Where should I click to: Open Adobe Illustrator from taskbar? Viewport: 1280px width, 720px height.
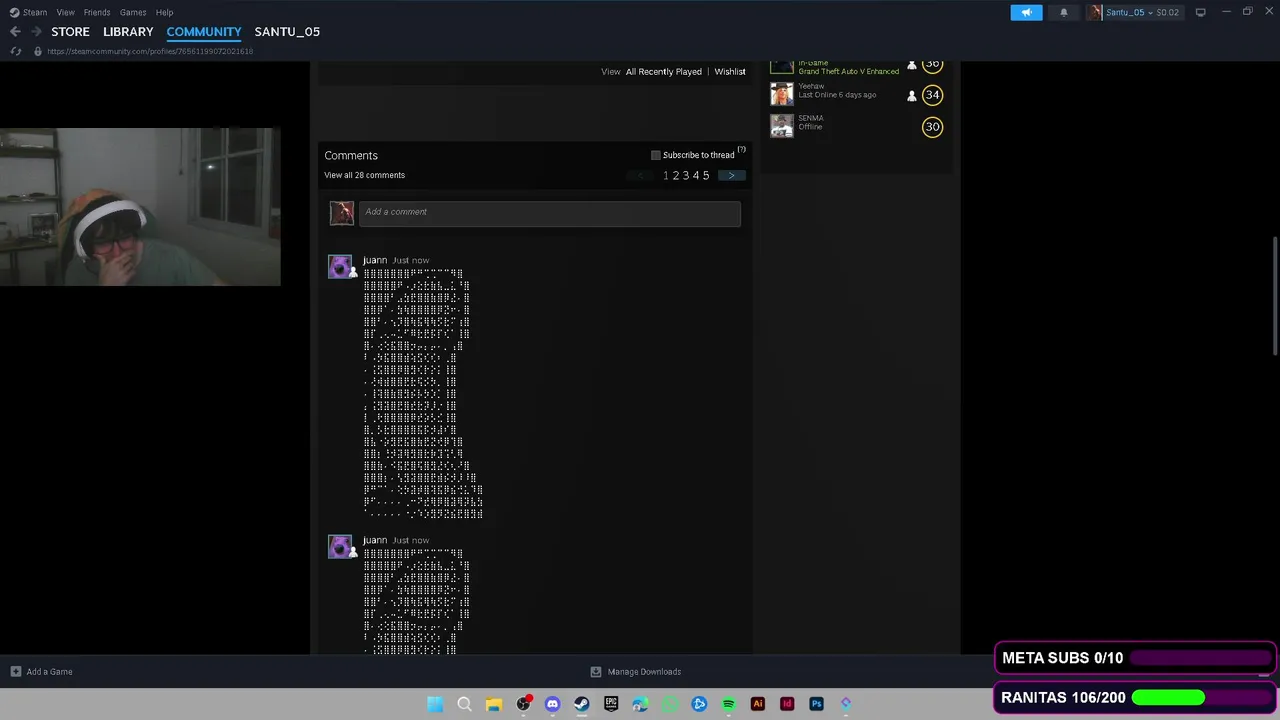(x=758, y=704)
